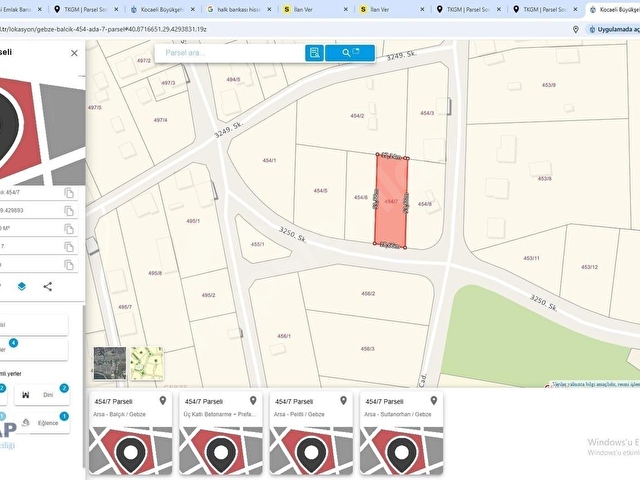Open parcel query list icon in search bar
This screenshot has height=480, width=640.
click(x=314, y=53)
